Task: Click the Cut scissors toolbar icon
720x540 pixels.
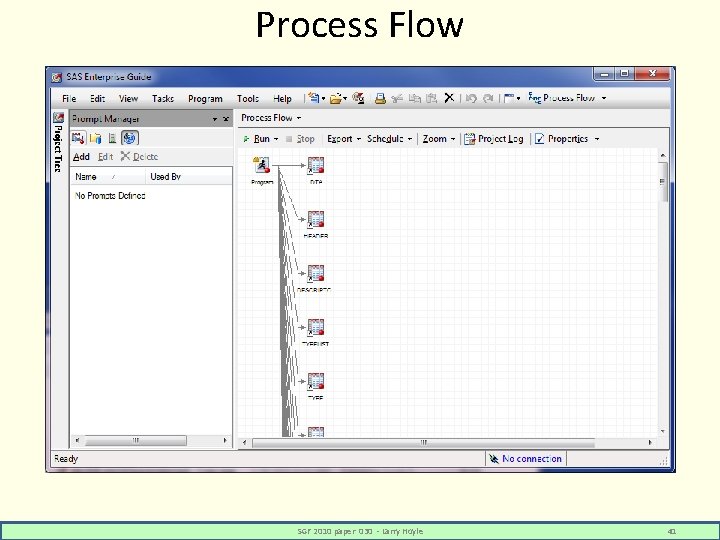Action: (397, 98)
